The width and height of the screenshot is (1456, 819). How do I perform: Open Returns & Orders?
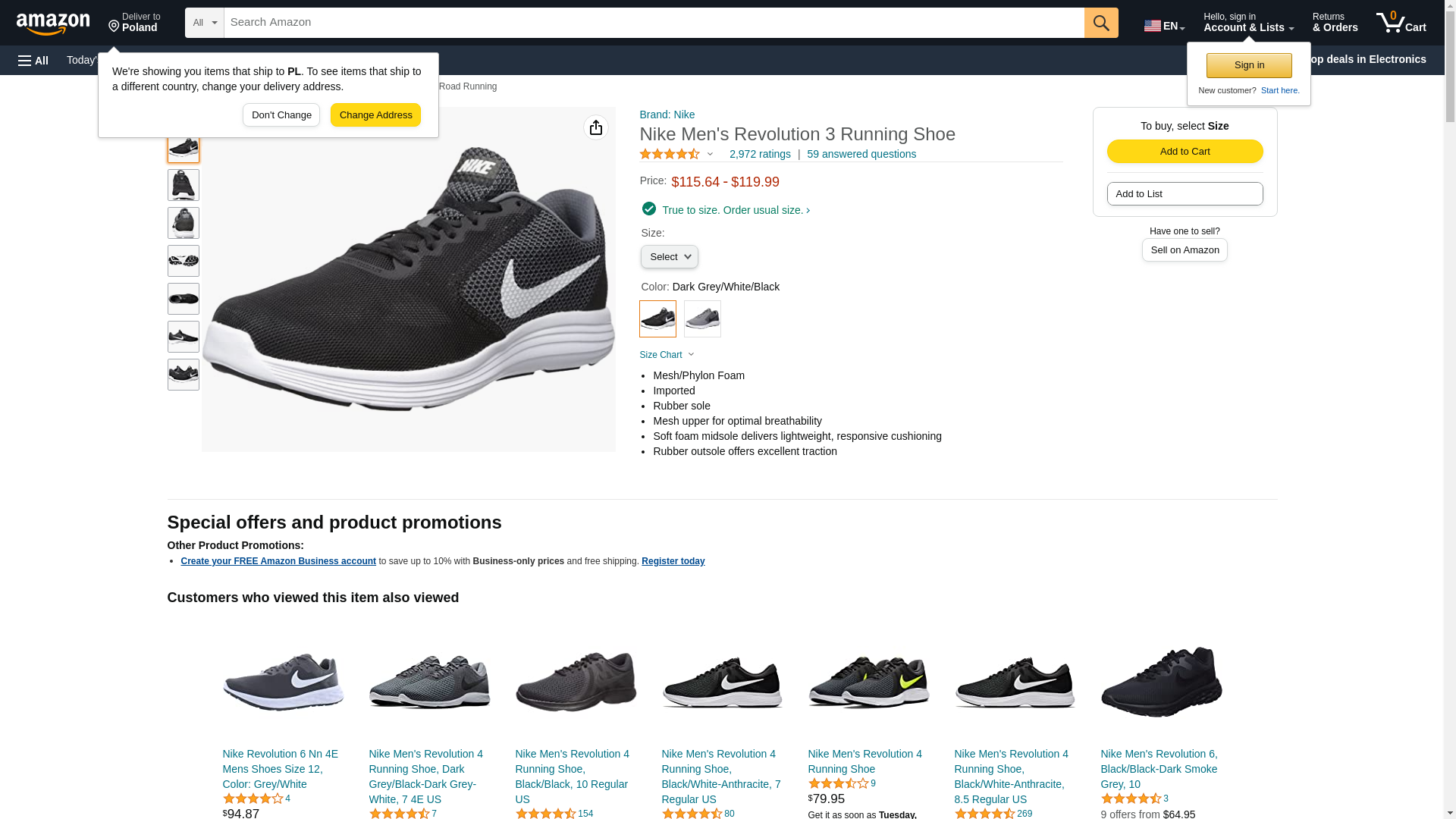pyautogui.click(x=1335, y=22)
